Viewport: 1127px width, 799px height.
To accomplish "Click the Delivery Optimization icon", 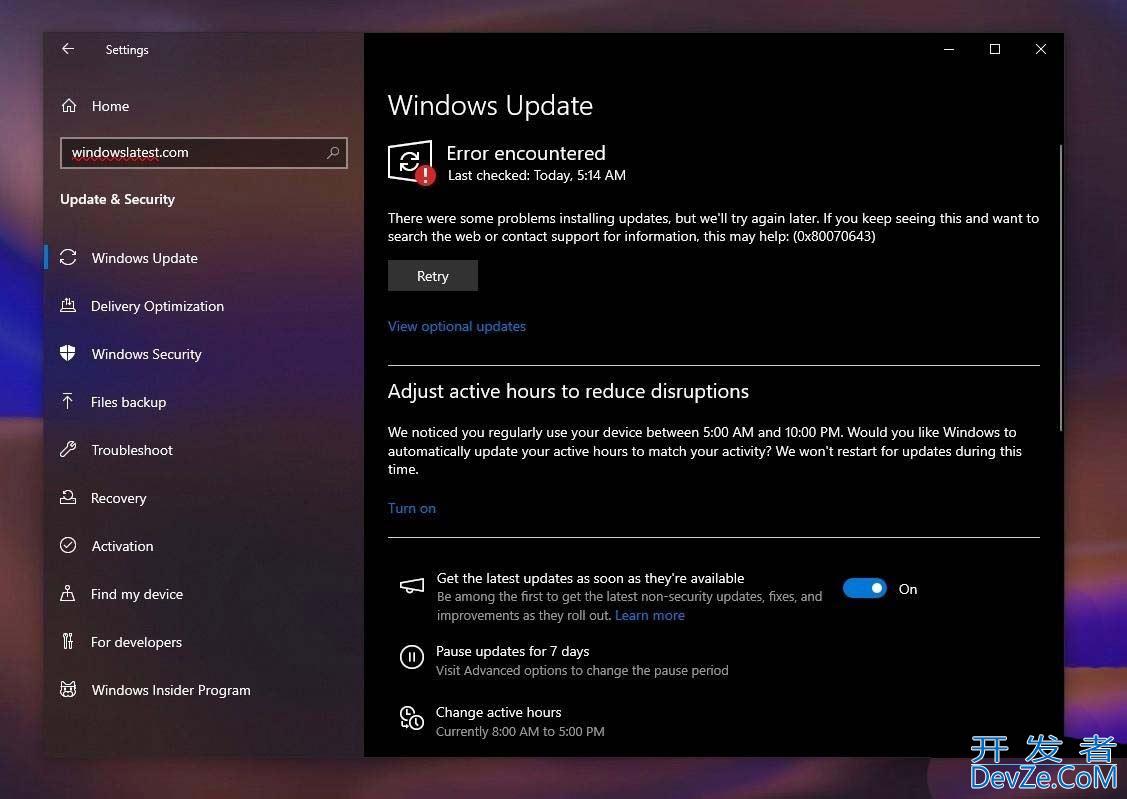I will [x=68, y=305].
